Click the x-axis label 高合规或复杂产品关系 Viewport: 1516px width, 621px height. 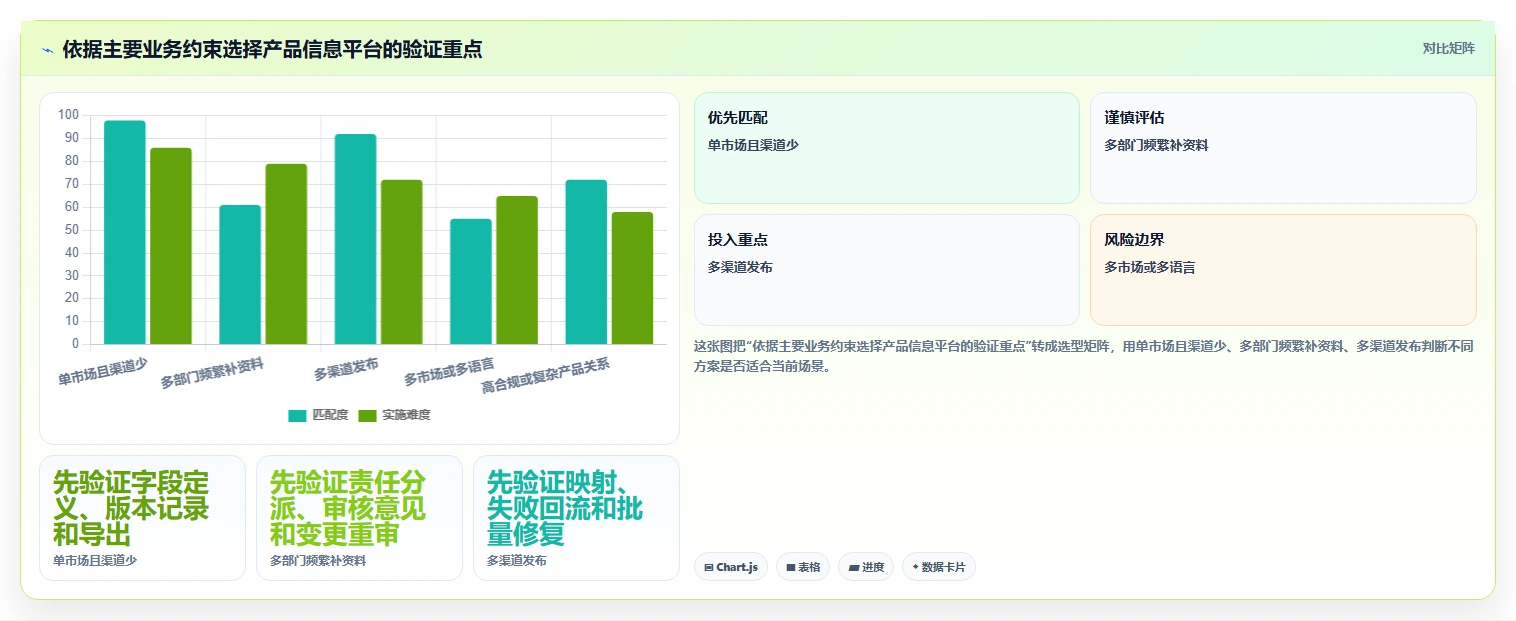coord(545,376)
